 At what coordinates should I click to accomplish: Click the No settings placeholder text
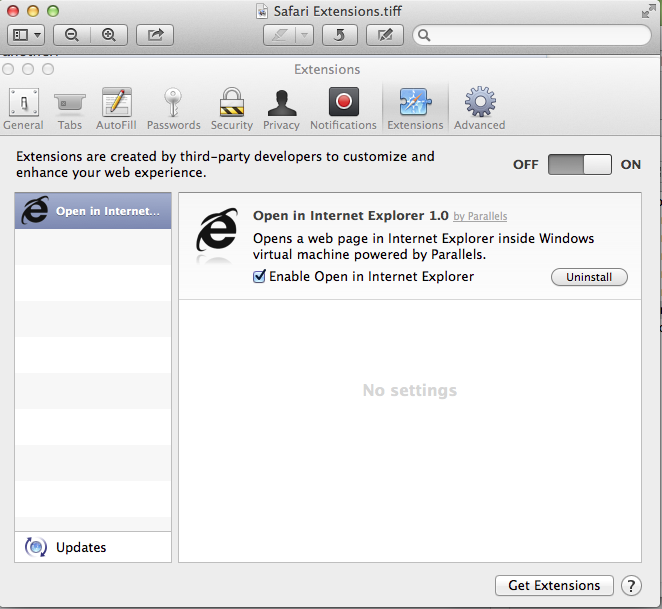tap(410, 390)
